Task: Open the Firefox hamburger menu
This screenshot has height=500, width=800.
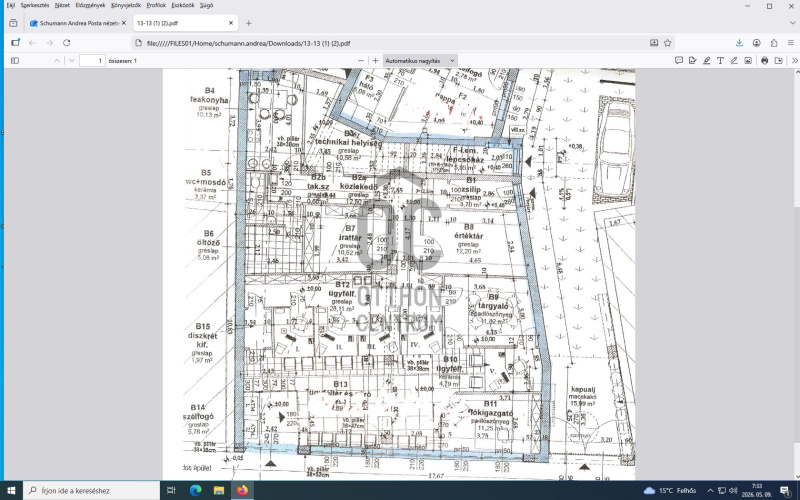Action: (x=791, y=43)
